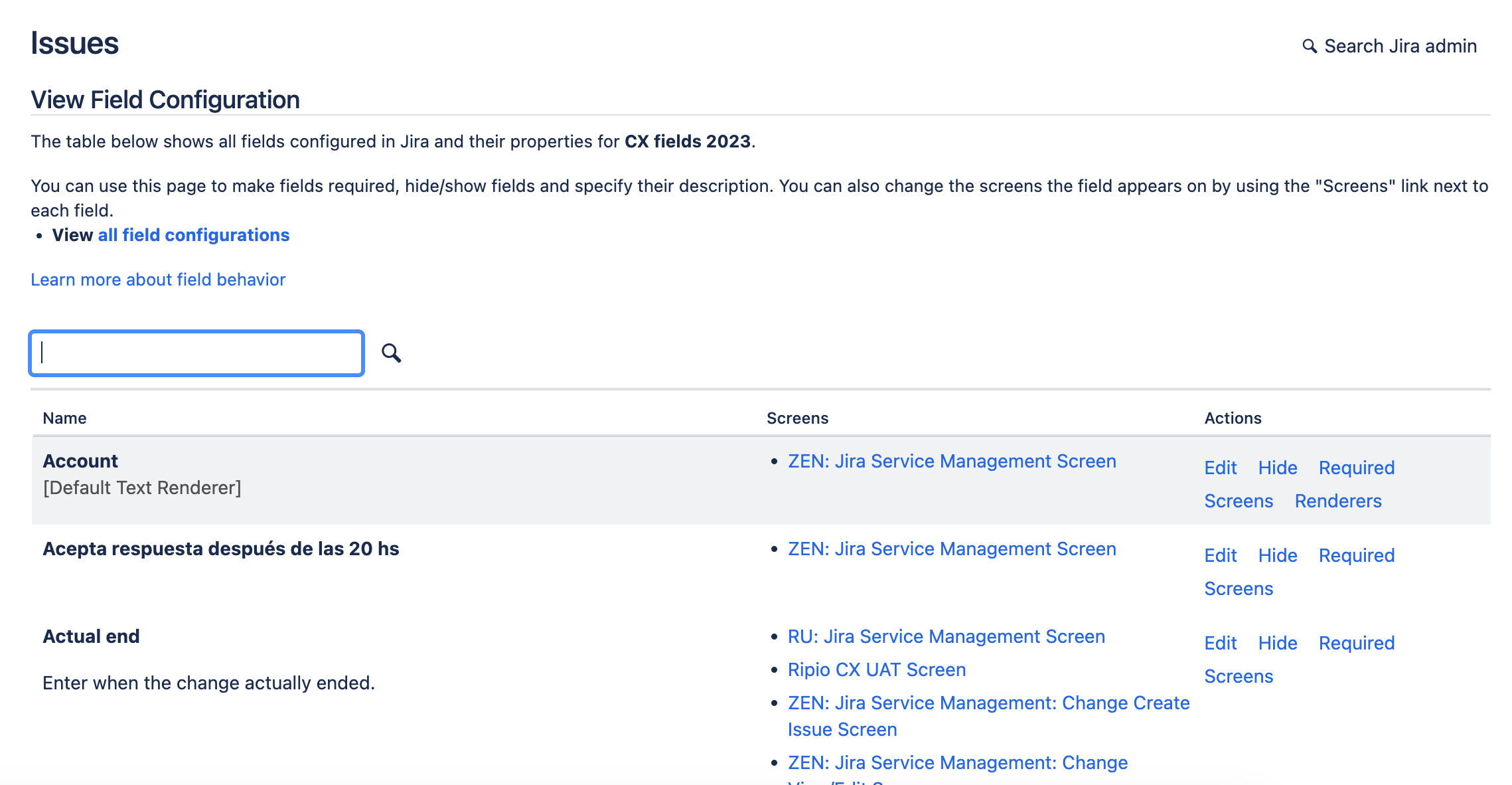Click Acepta respuesta después de las 20 hs

pyautogui.click(x=221, y=549)
